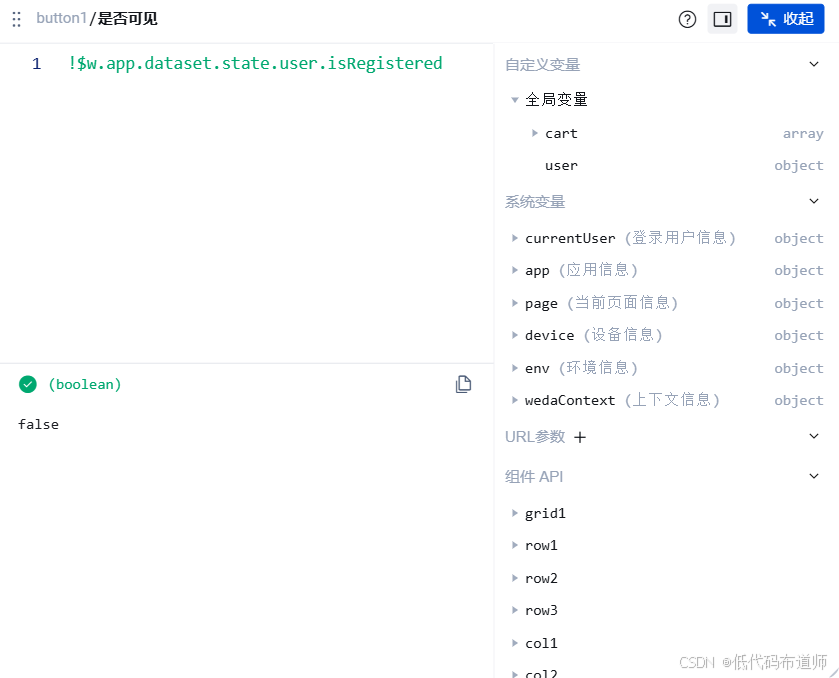Add a URL parameter with the plus icon
The height and width of the screenshot is (678, 839).
(579, 437)
